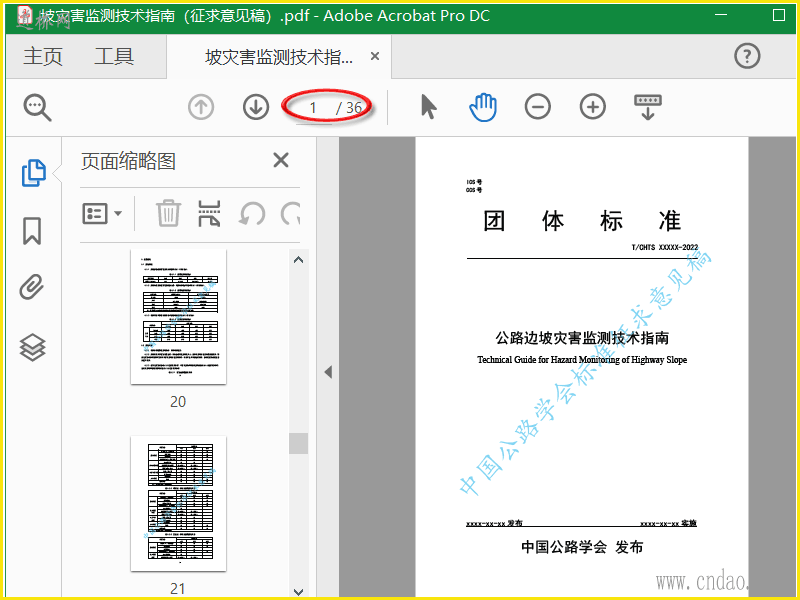Click the current page number field
Viewport: 800px width, 600px height.
[x=313, y=108]
